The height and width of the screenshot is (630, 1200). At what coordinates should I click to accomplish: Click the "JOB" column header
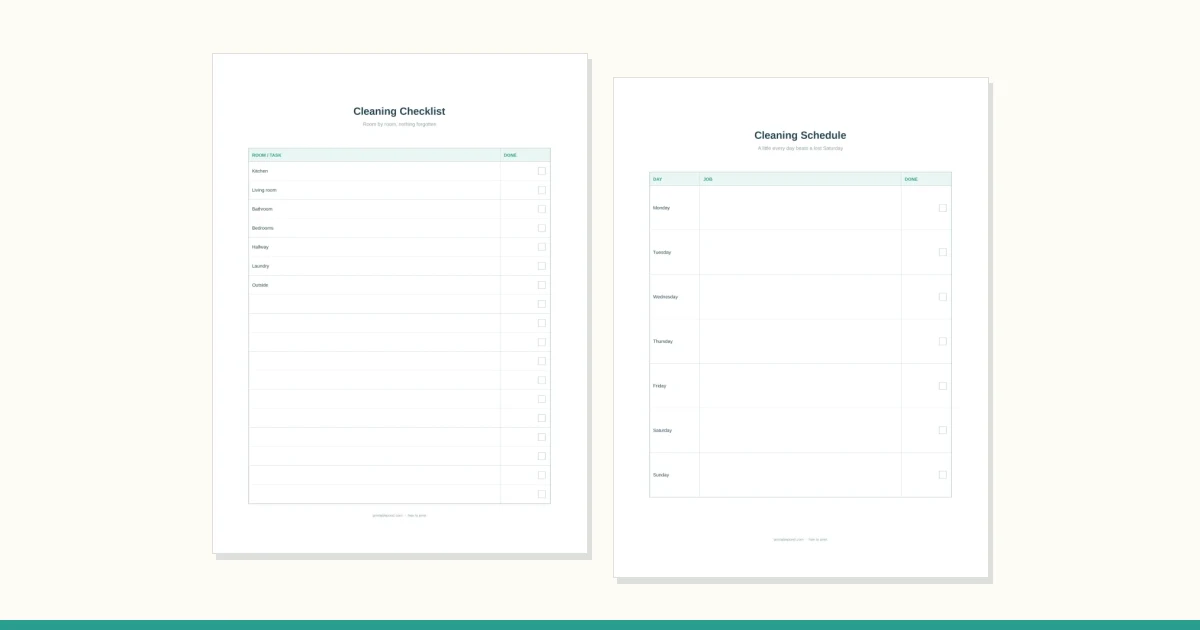click(x=708, y=179)
